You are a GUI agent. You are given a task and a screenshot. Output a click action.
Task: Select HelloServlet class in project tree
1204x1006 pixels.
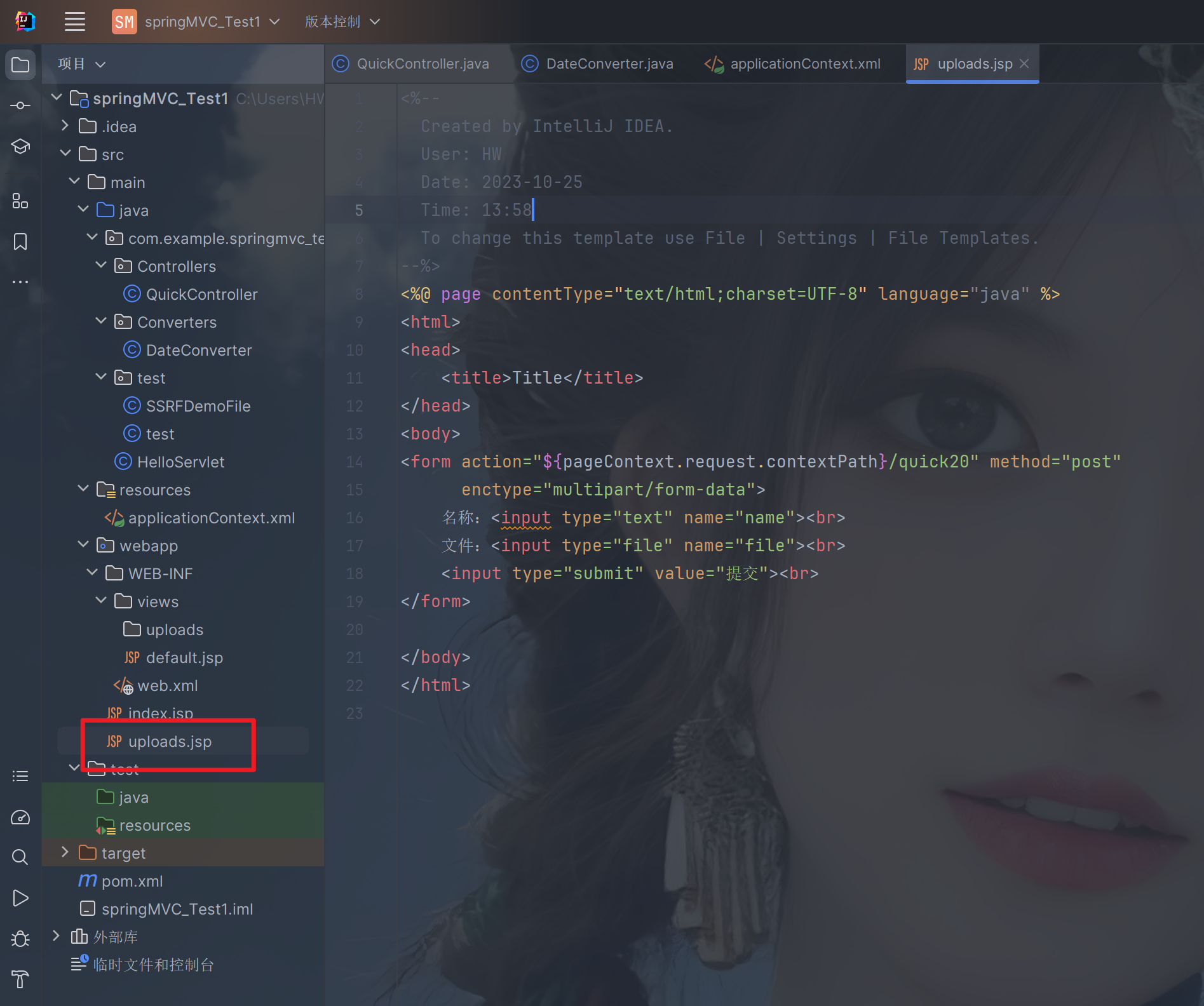click(x=169, y=462)
